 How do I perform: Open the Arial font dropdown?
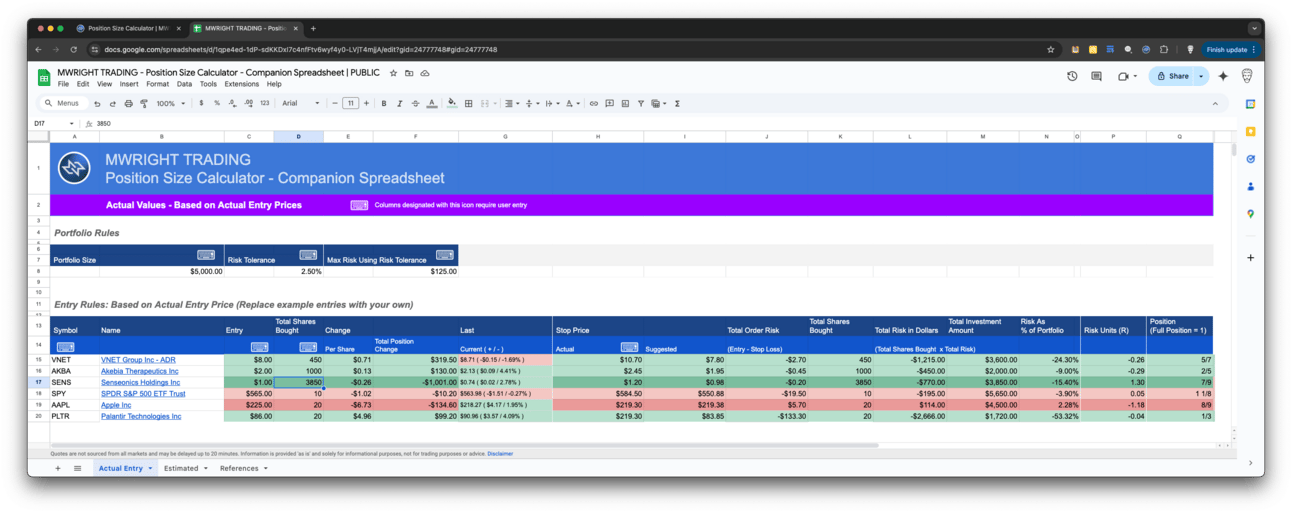point(300,103)
